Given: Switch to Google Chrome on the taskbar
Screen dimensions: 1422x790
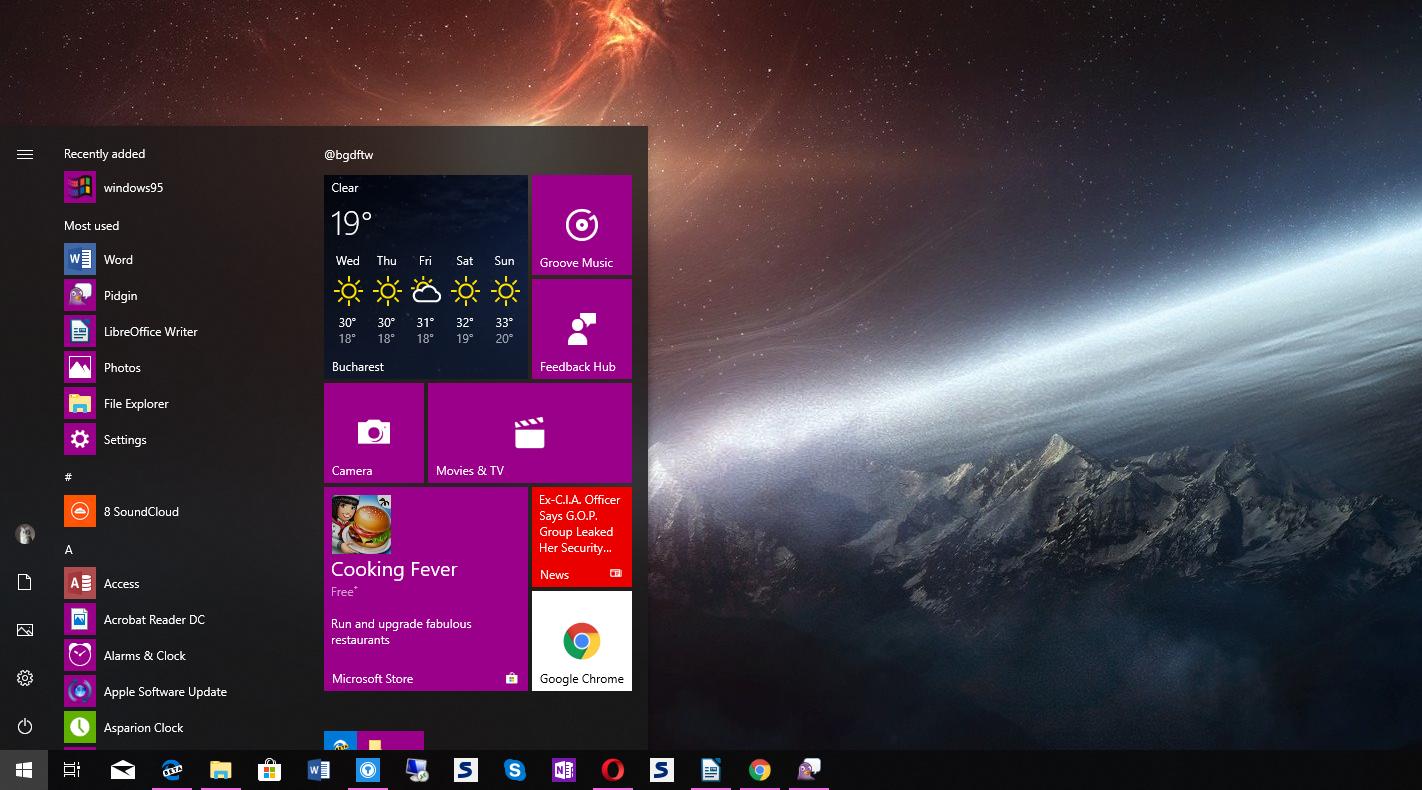Looking at the screenshot, I should click(760, 770).
